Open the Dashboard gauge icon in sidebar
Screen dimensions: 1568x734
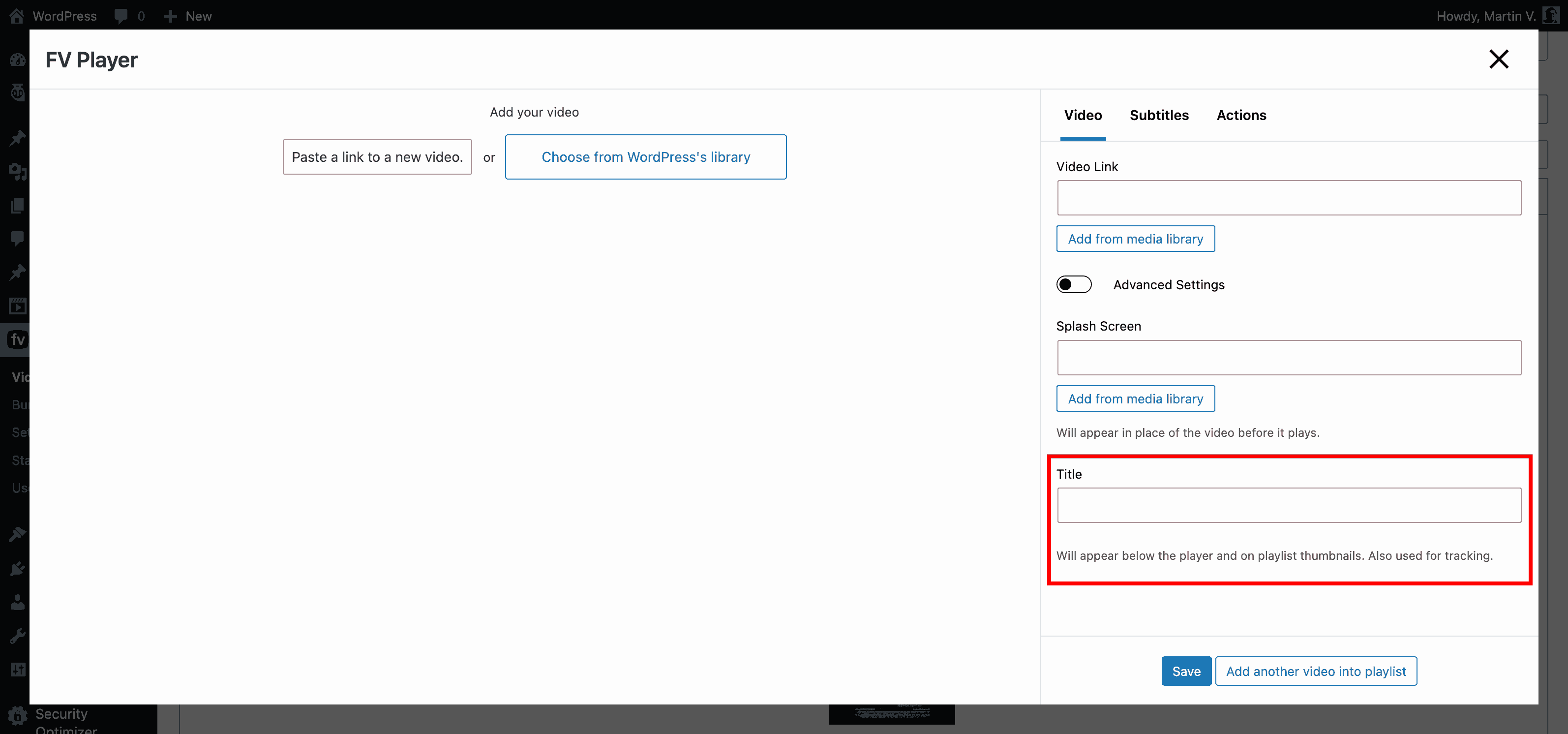(x=18, y=60)
